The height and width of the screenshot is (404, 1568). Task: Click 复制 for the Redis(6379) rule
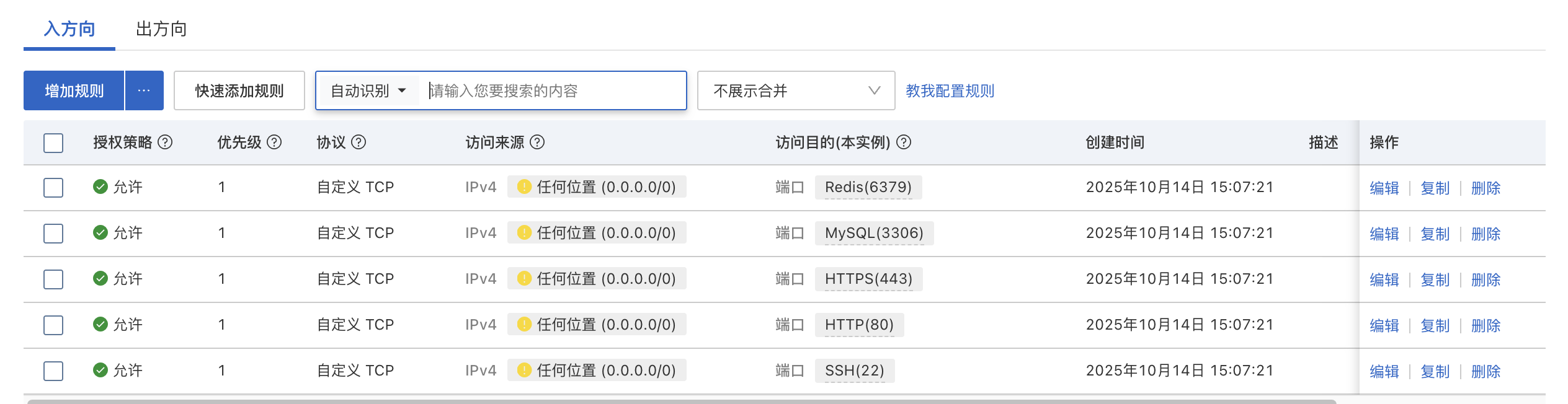point(1435,188)
